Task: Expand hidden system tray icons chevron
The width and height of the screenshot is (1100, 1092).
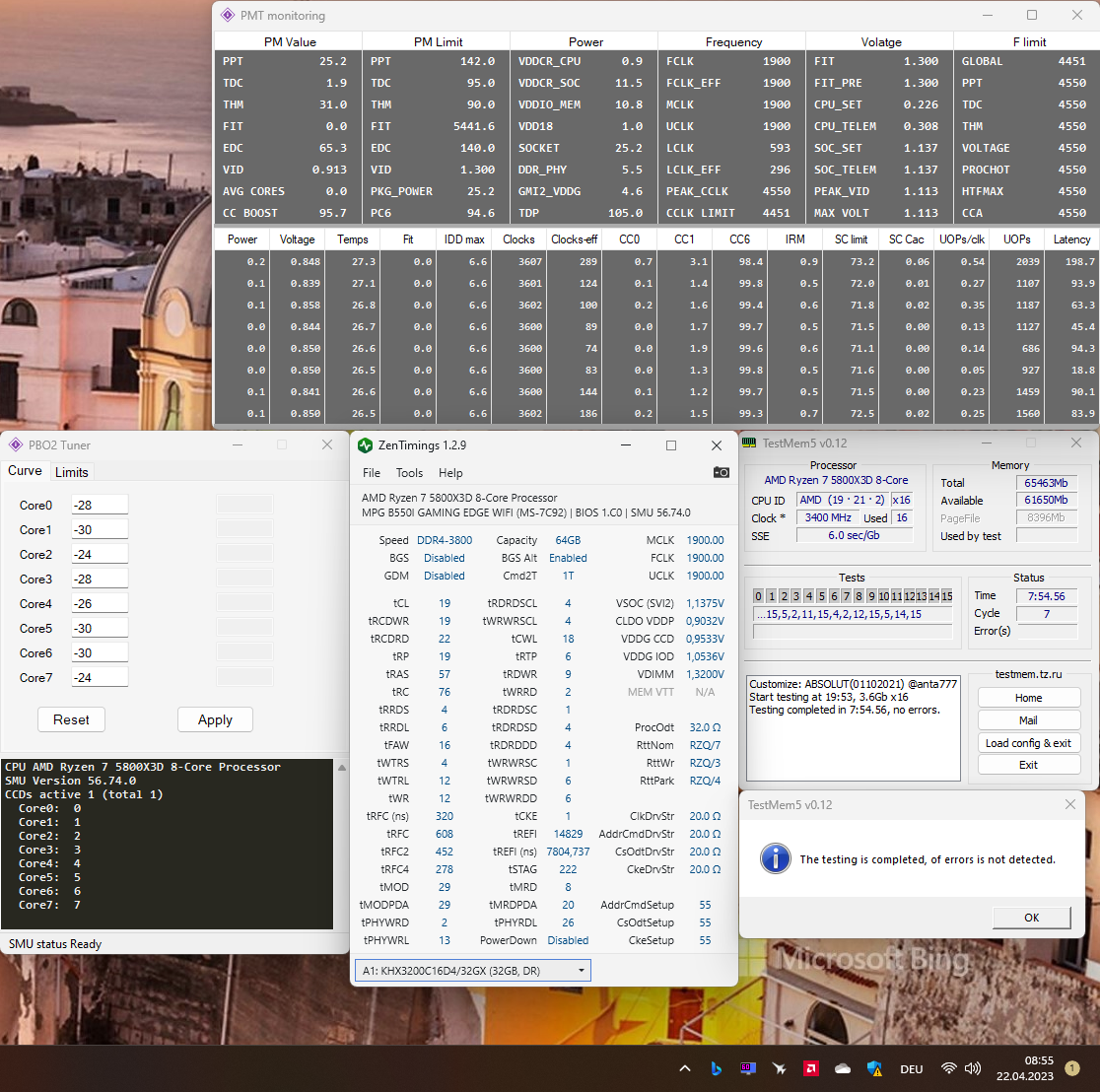Action: pyautogui.click(x=685, y=1068)
